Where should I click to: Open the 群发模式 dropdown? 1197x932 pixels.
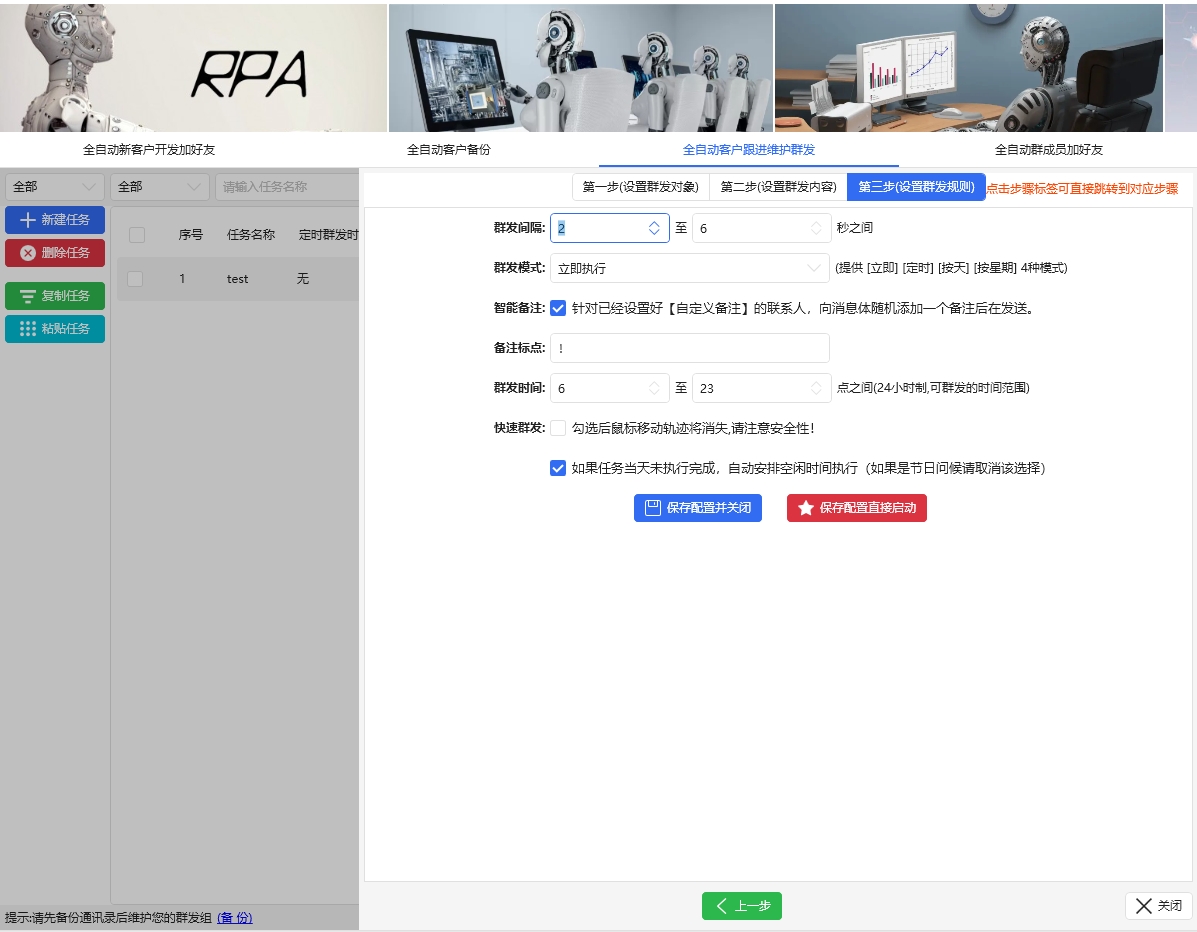[x=689, y=268]
